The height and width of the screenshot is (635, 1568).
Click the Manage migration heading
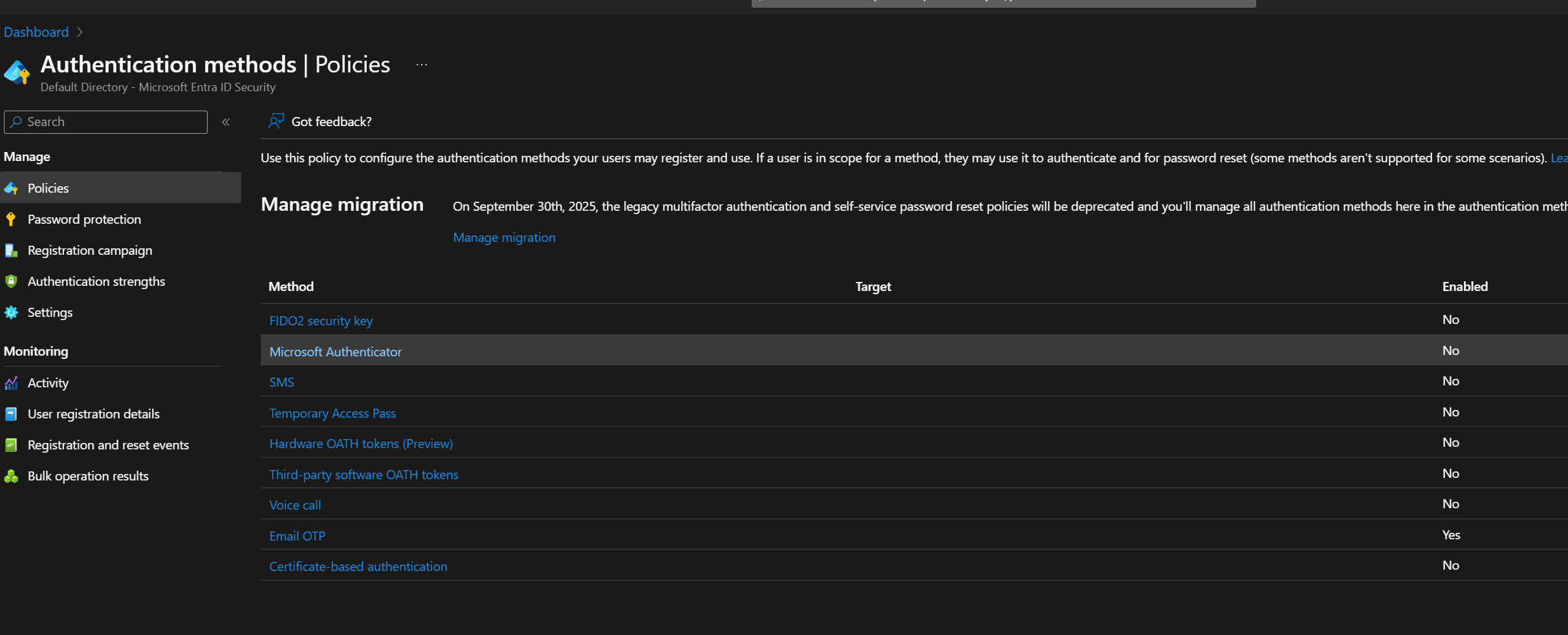(x=342, y=204)
